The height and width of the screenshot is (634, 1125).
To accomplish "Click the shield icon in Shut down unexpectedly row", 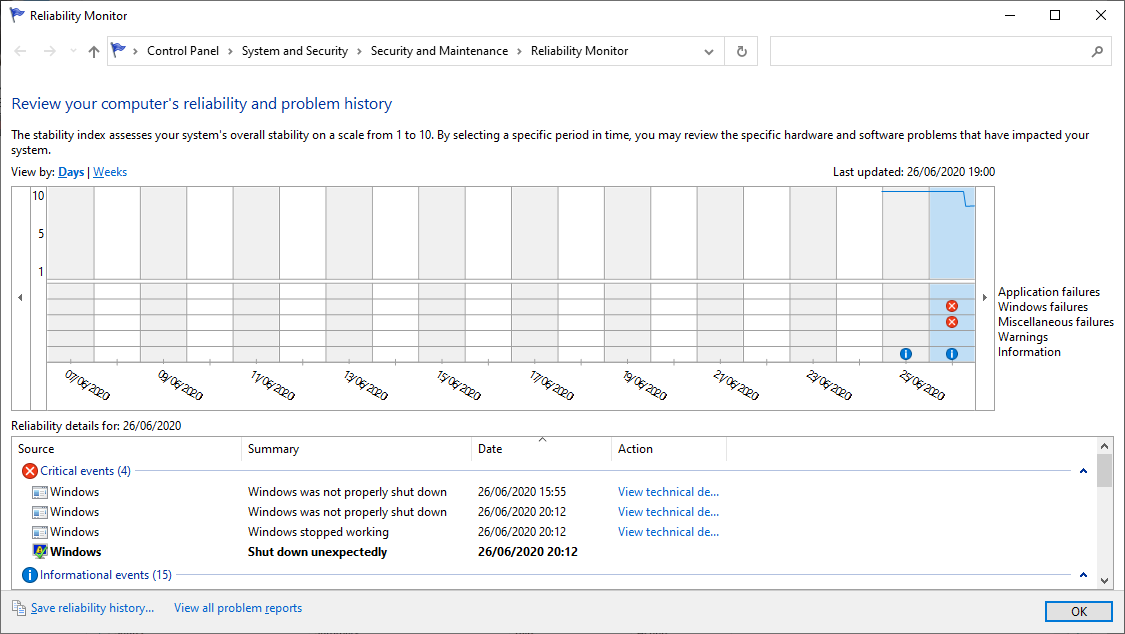I will tap(40, 552).
